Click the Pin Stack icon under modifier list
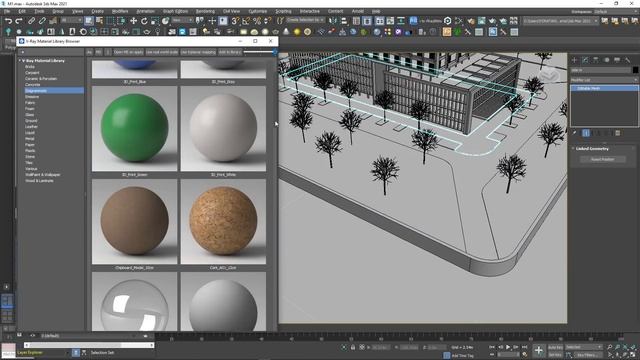This screenshot has height=360, width=640. [575, 133]
